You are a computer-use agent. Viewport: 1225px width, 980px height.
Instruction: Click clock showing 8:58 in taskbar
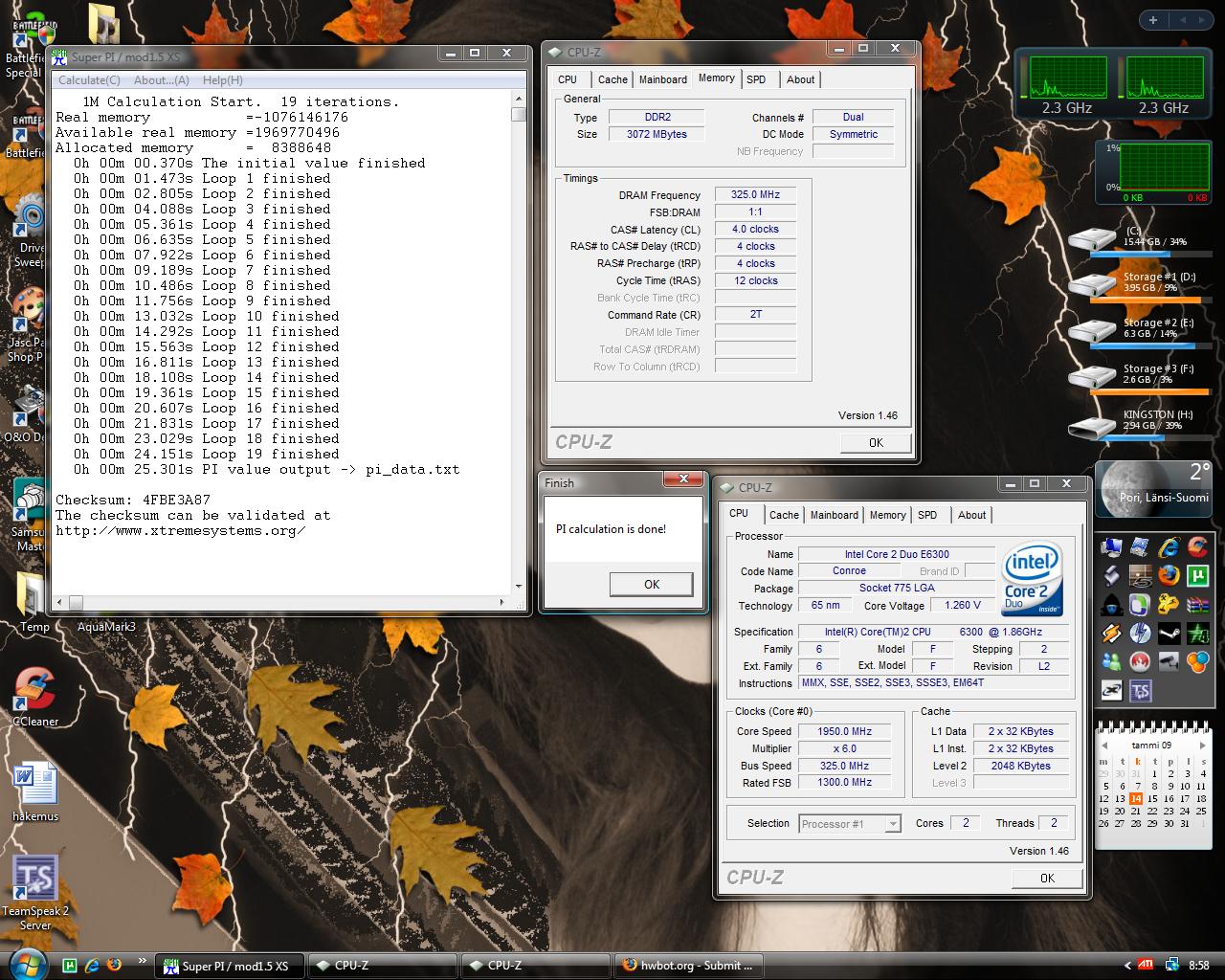tap(1198, 966)
